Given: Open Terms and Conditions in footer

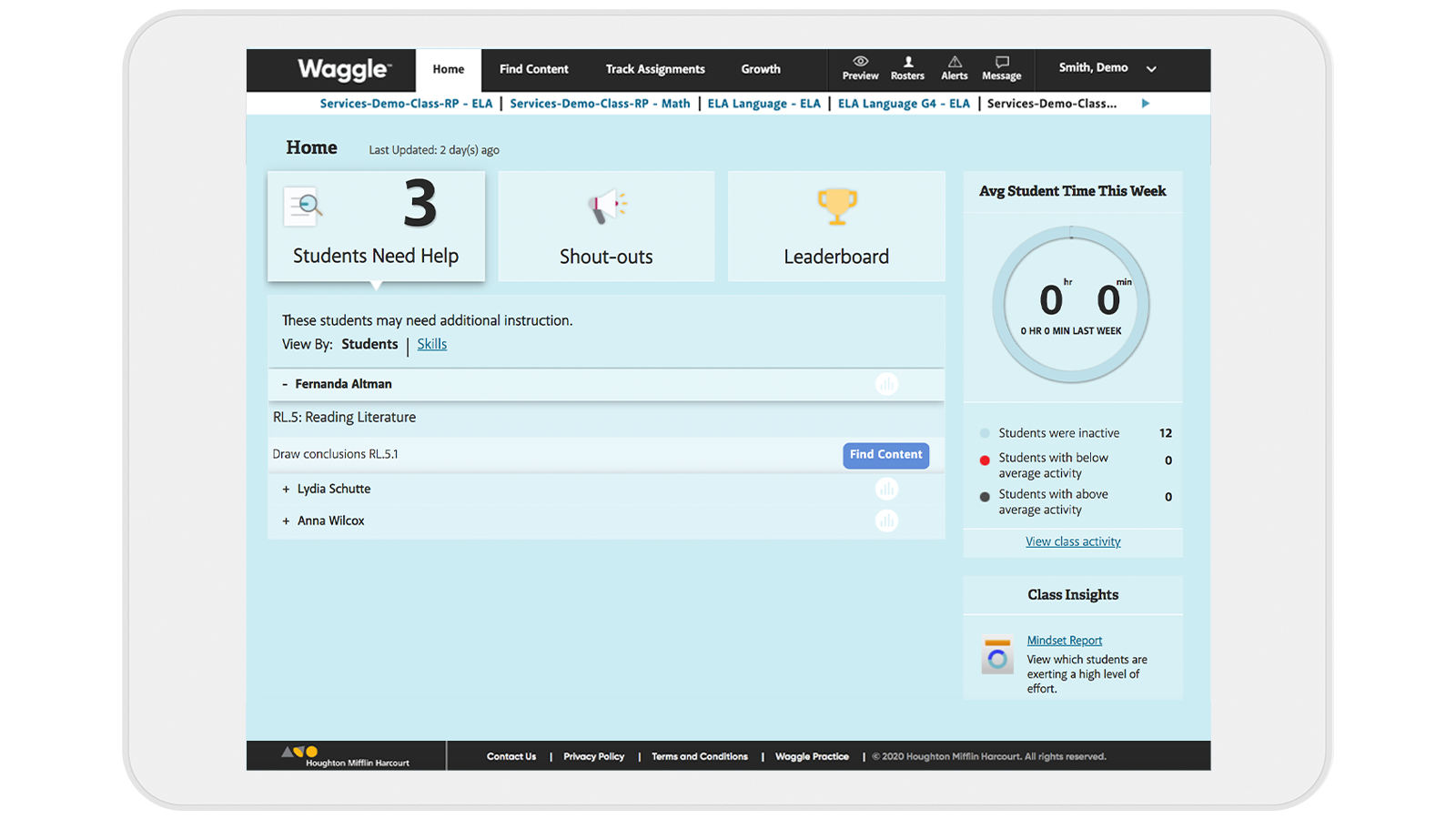Looking at the screenshot, I should coord(700,756).
